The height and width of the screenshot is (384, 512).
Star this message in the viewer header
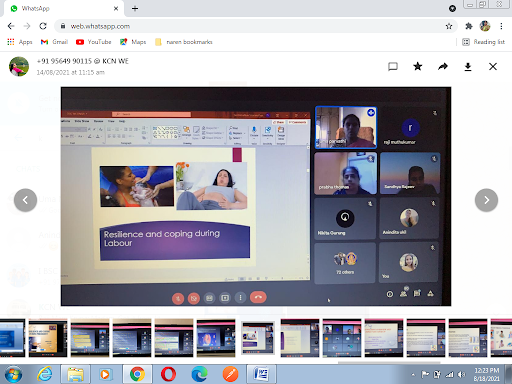click(x=417, y=67)
